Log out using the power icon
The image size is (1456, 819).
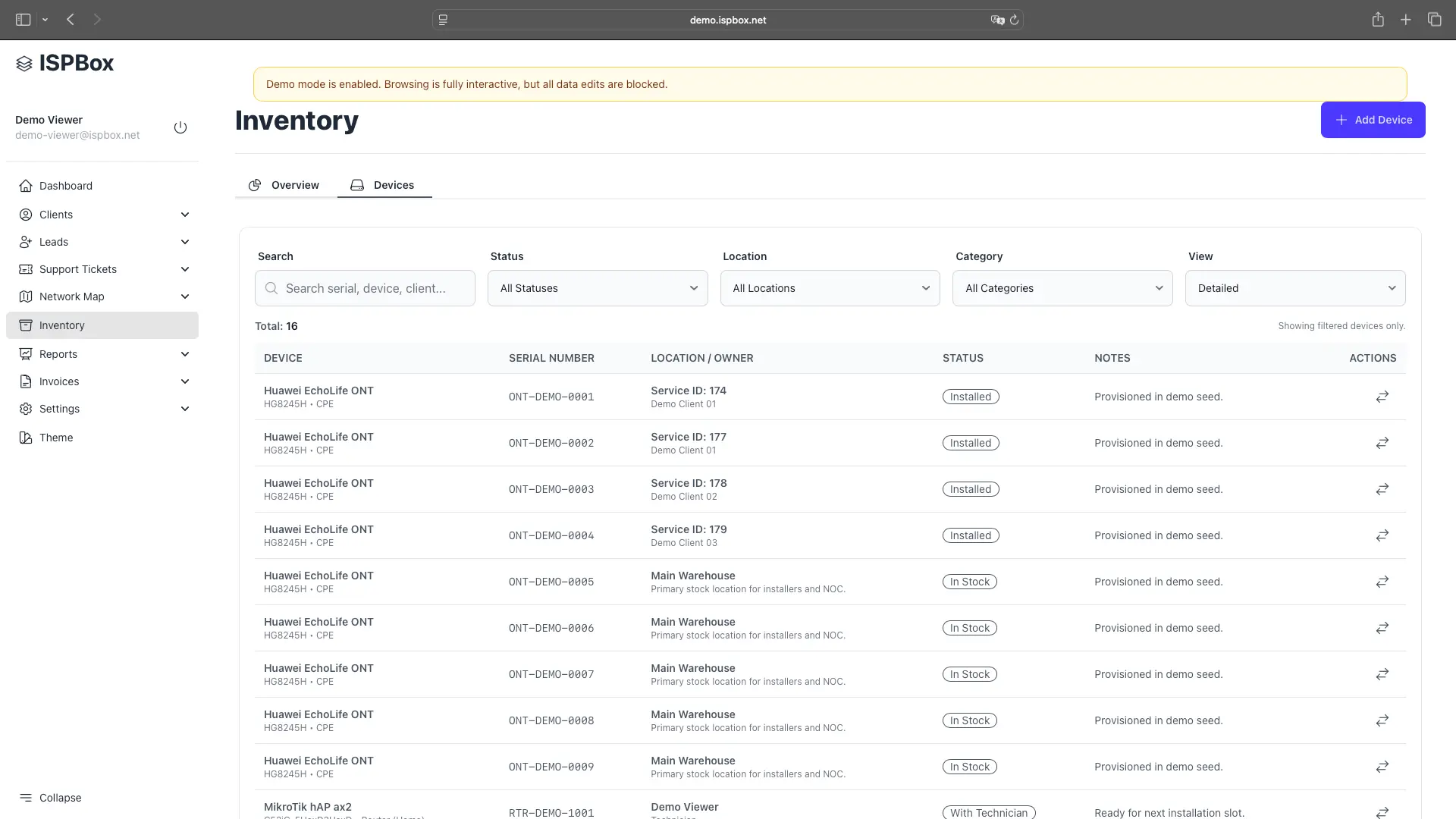(180, 127)
